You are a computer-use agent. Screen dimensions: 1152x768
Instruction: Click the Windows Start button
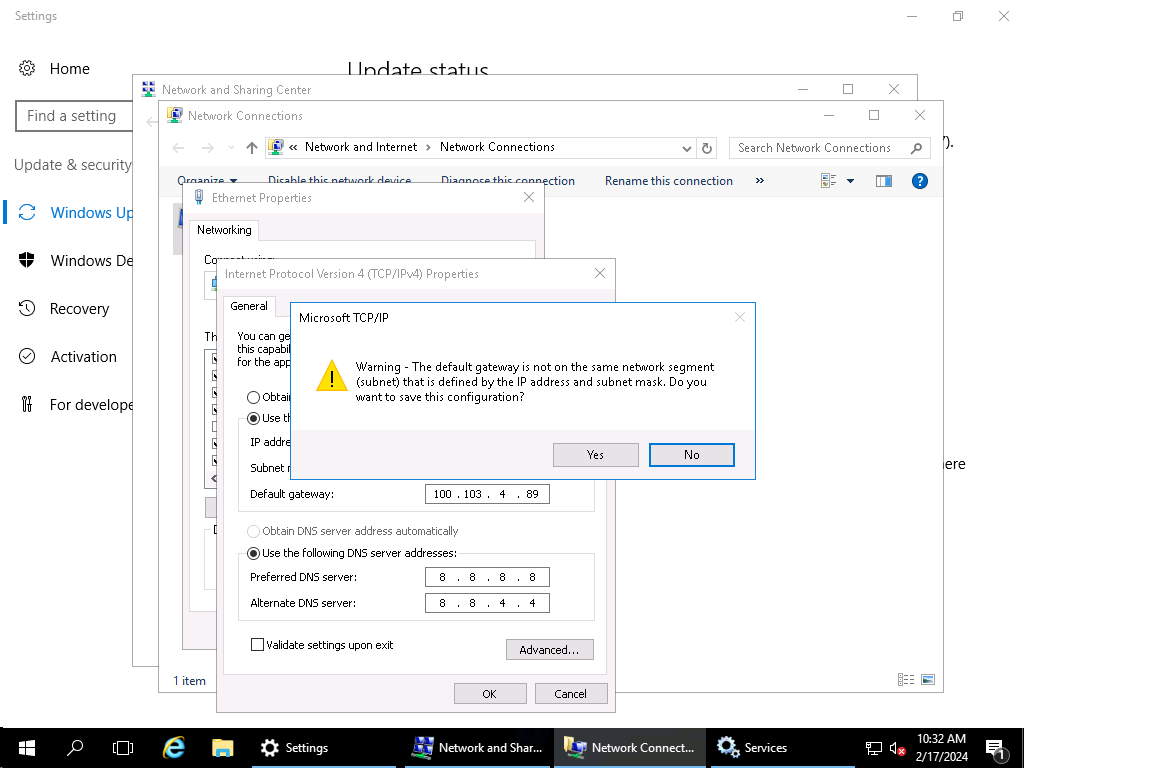coord(26,748)
